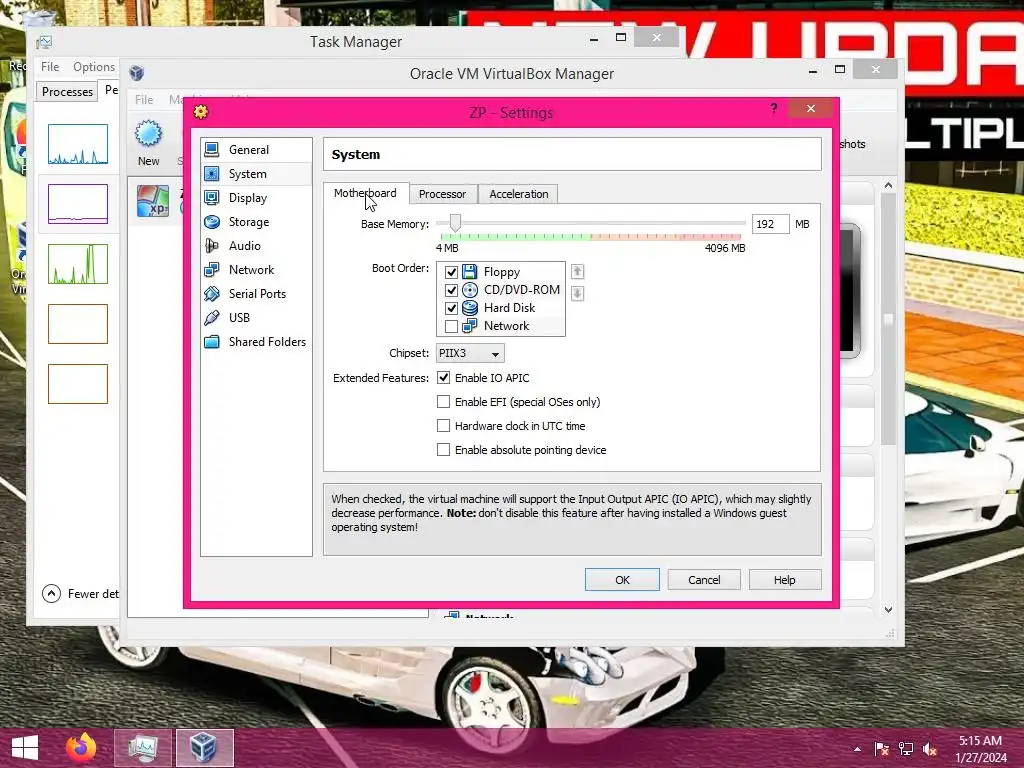
Task: Switch to the Motherboard tab
Action: tap(365, 193)
